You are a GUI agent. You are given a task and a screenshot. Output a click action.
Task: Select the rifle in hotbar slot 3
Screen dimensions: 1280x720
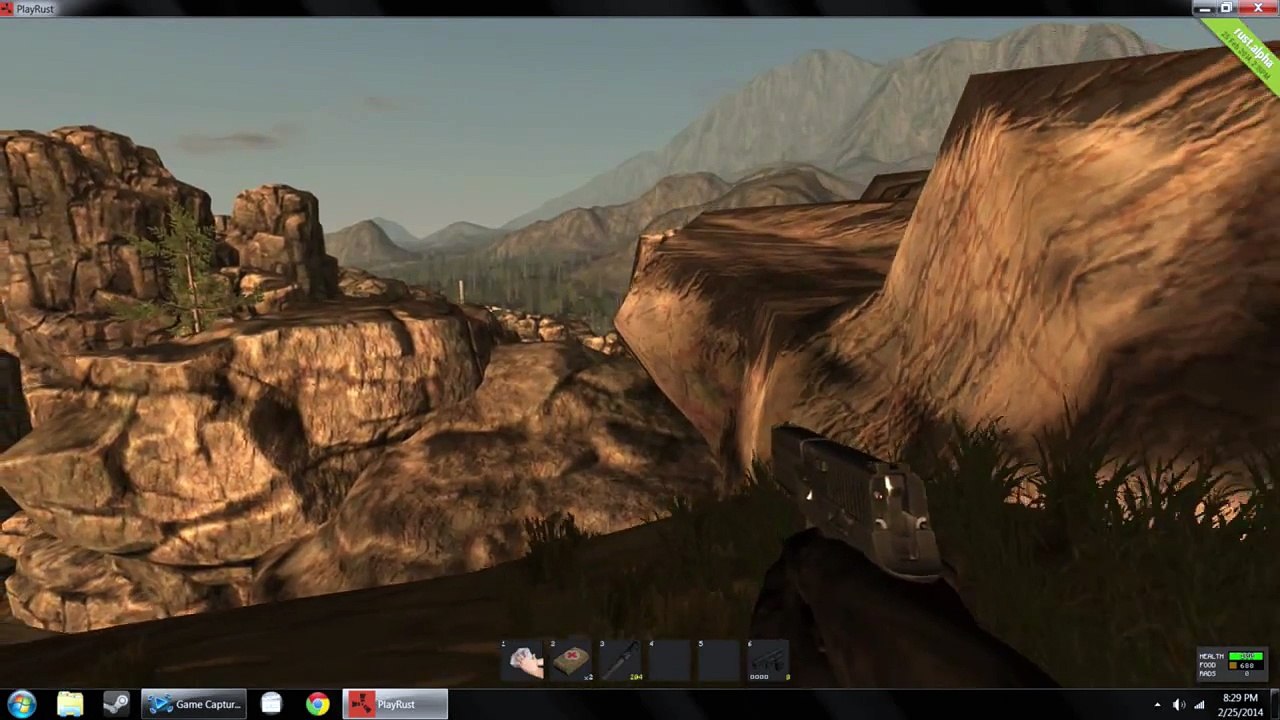621,661
